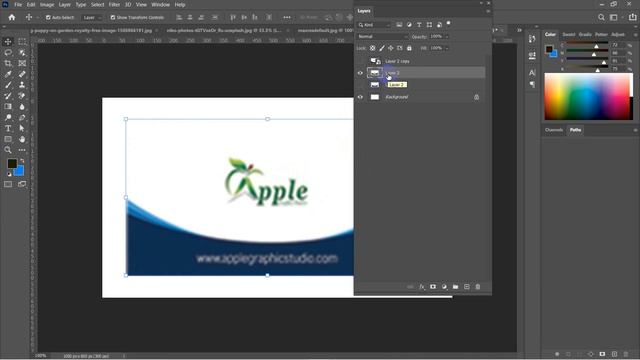Open the File menu
The height and width of the screenshot is (360, 640).
[18, 4]
